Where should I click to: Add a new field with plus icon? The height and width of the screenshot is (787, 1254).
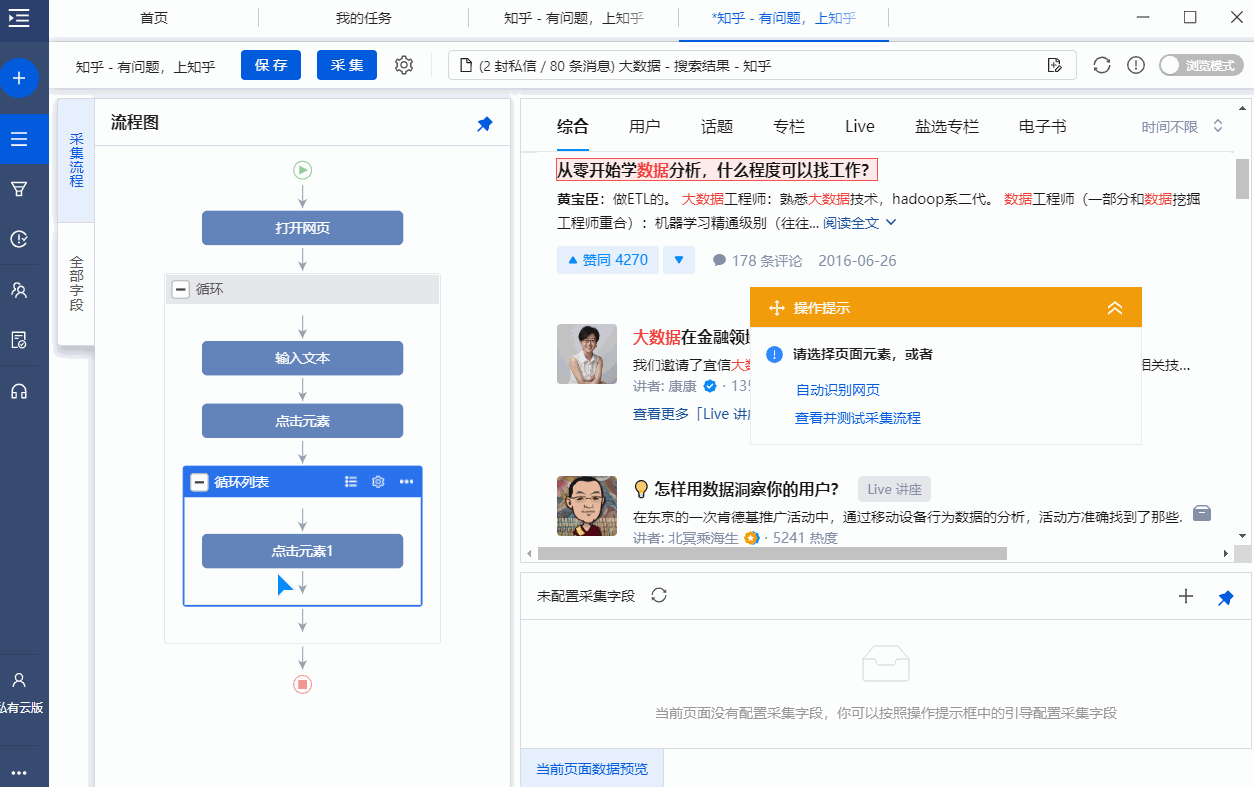1186,596
